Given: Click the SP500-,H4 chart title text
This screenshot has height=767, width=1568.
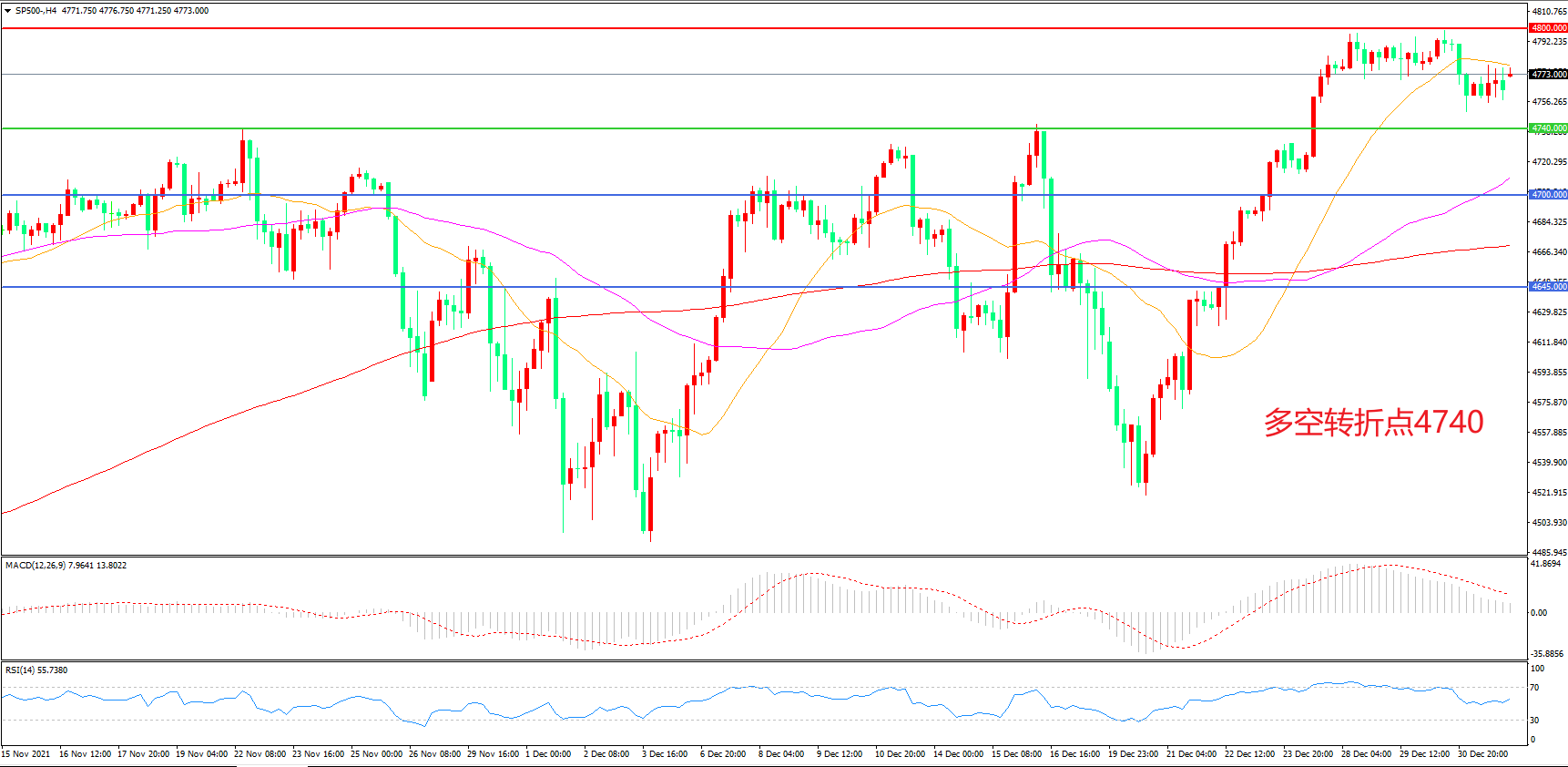Looking at the screenshot, I should point(36,11).
